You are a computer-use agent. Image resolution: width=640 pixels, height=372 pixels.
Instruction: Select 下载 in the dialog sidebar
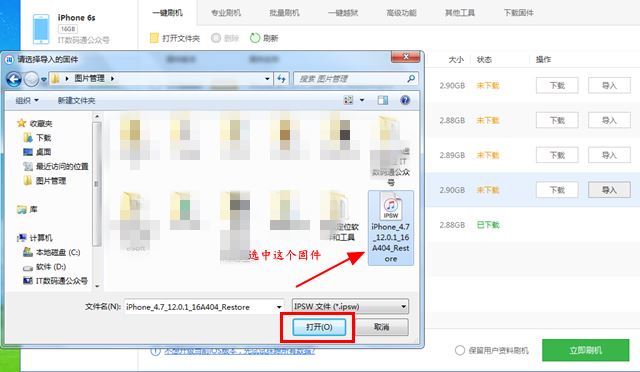pyautogui.click(x=37, y=138)
